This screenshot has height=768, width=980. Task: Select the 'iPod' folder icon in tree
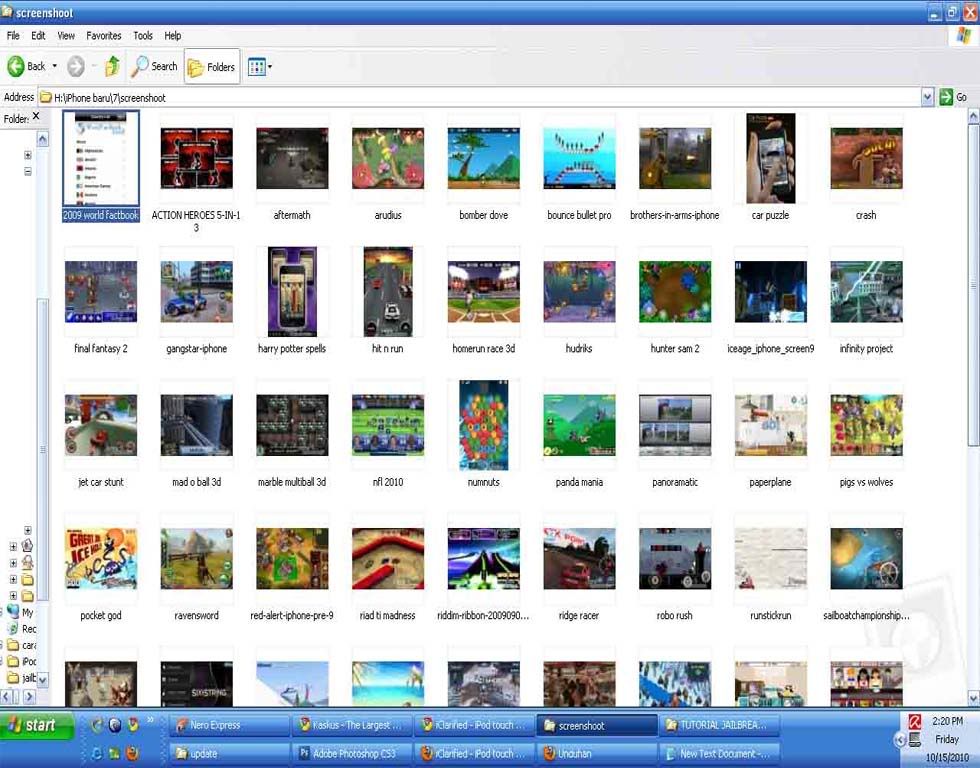(x=13, y=661)
